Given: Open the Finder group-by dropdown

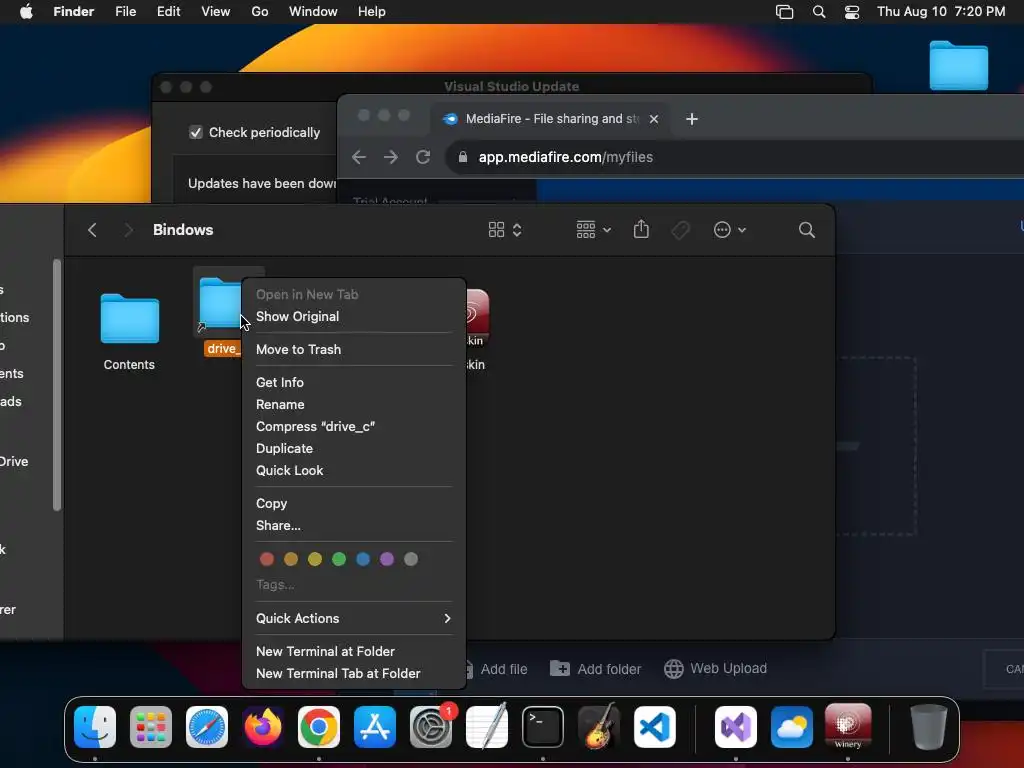Looking at the screenshot, I should (594, 230).
